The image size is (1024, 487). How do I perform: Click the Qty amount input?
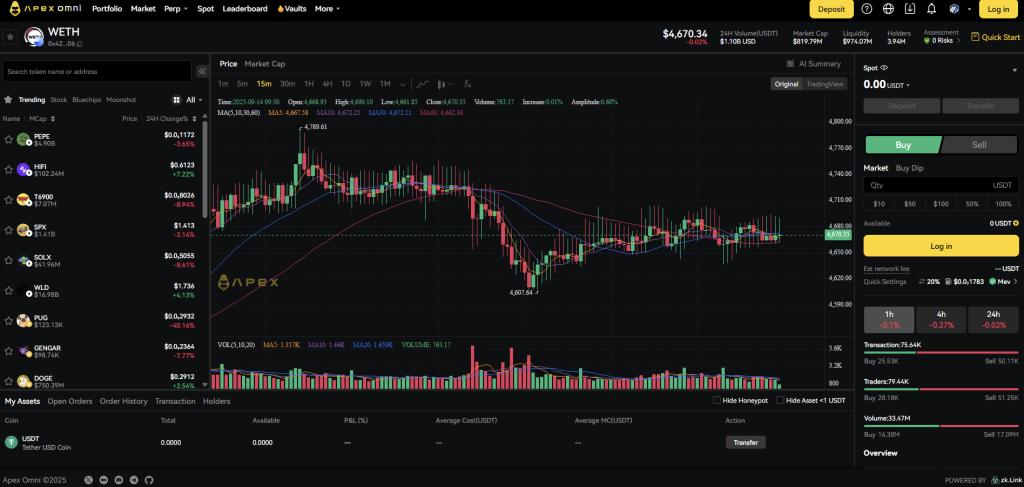(941, 185)
